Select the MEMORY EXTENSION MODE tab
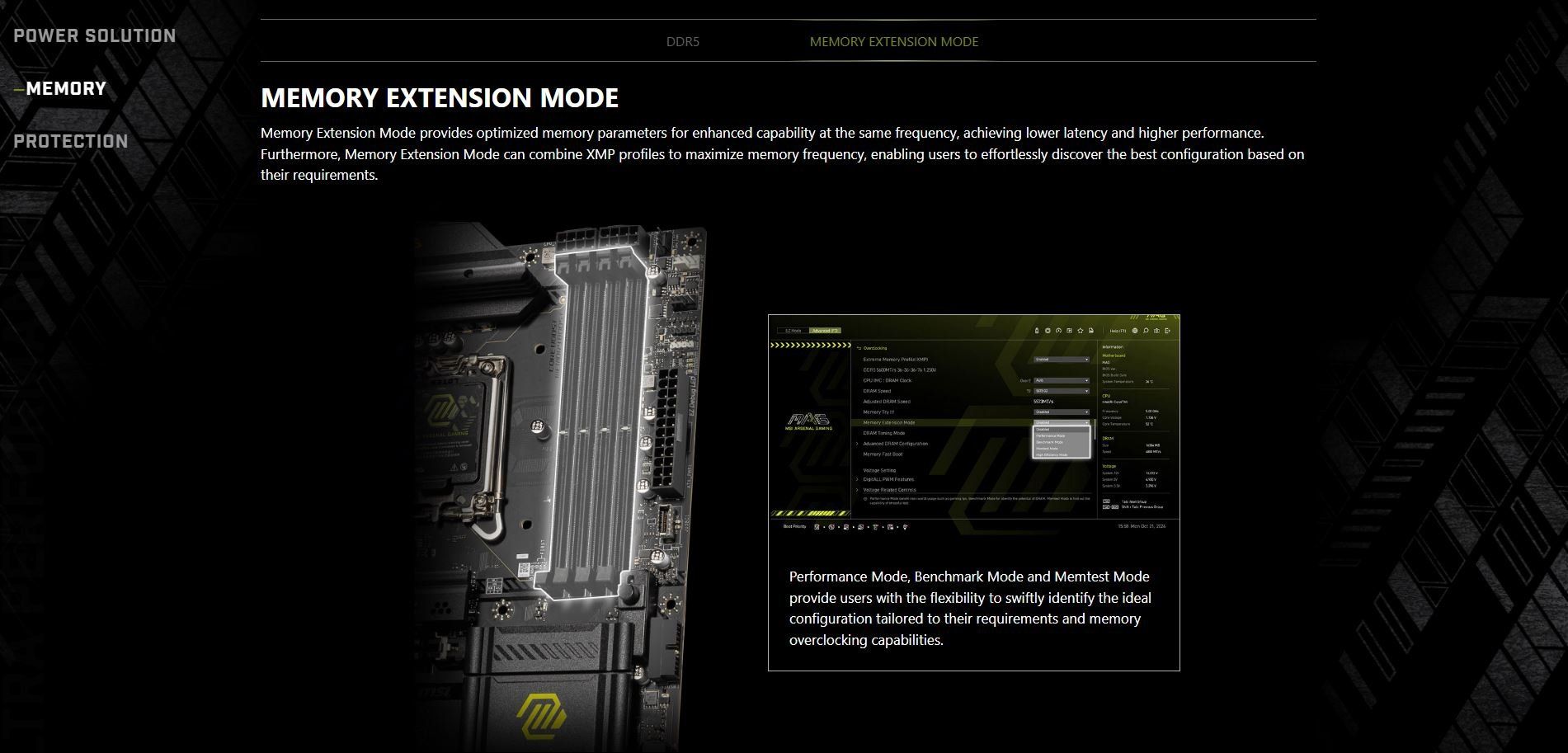This screenshot has height=753, width=1568. point(894,41)
